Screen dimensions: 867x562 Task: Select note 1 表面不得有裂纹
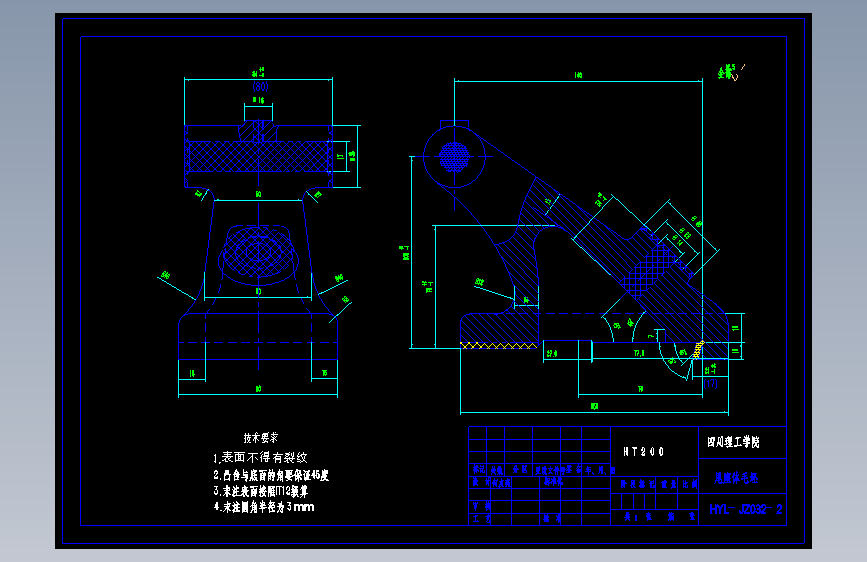[260, 458]
